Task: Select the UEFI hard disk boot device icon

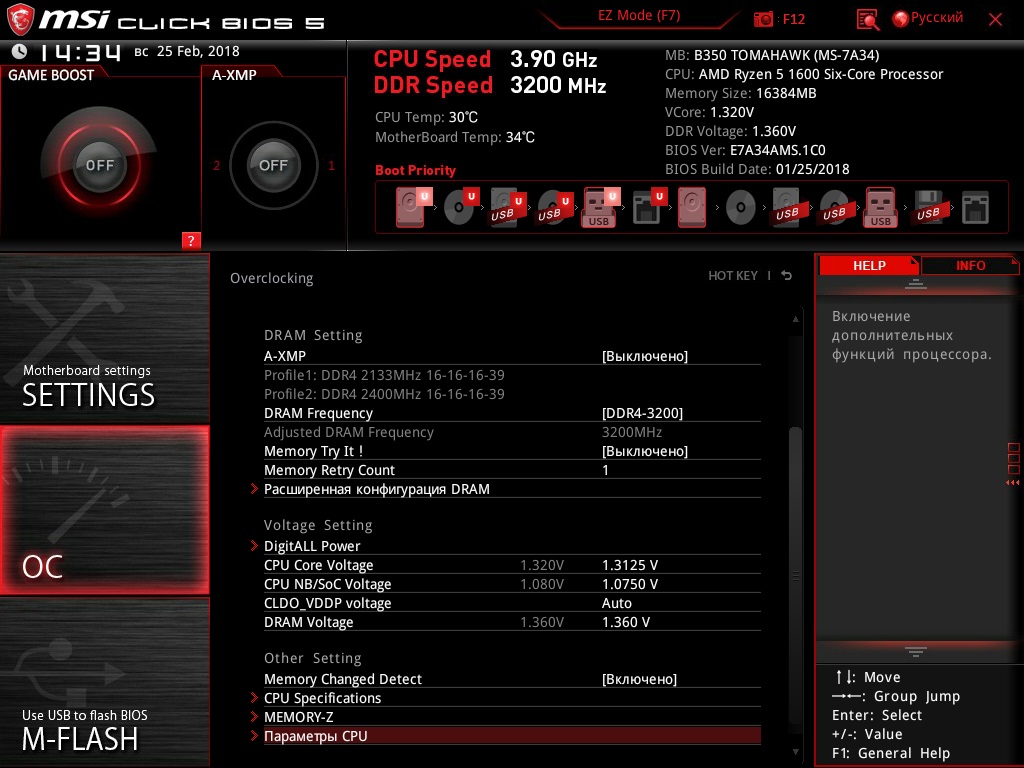Action: 413,208
